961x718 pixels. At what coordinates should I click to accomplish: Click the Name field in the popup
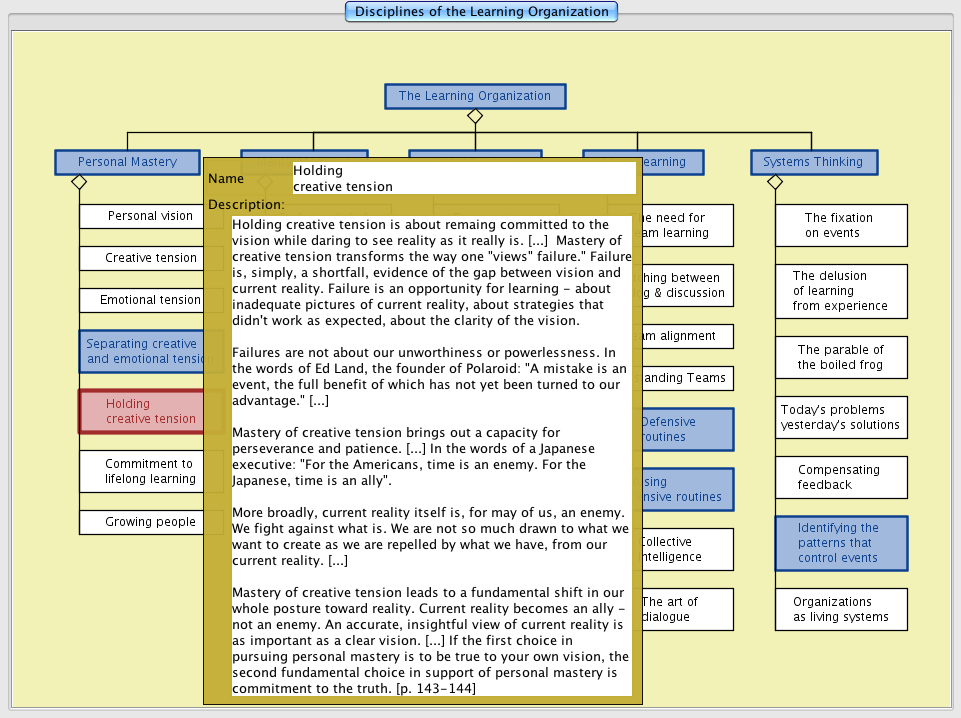[463, 178]
